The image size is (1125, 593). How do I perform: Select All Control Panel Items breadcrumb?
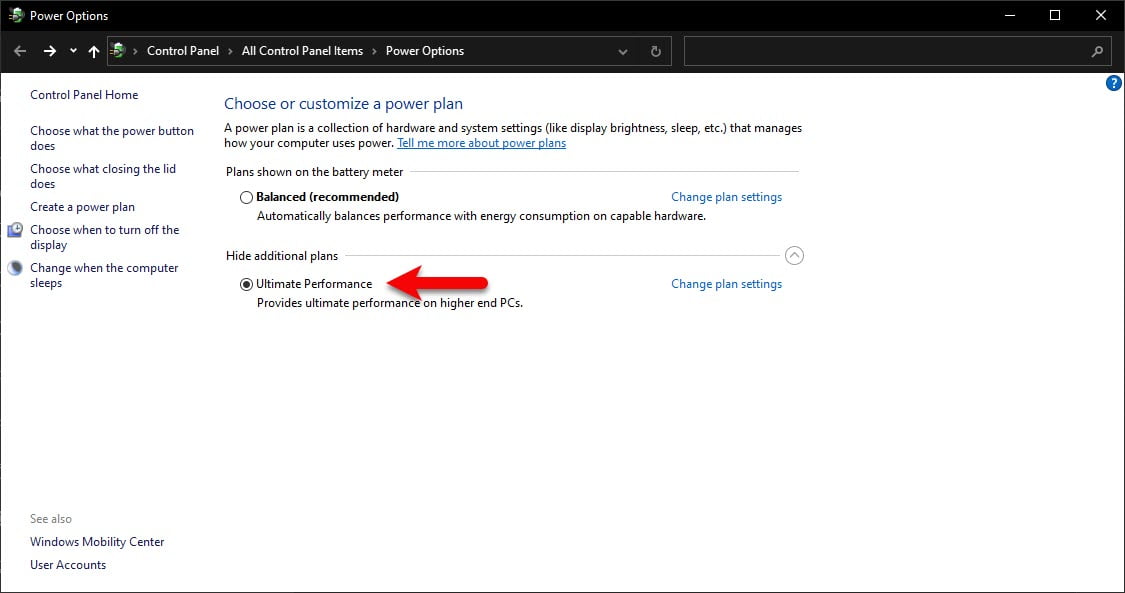point(302,51)
